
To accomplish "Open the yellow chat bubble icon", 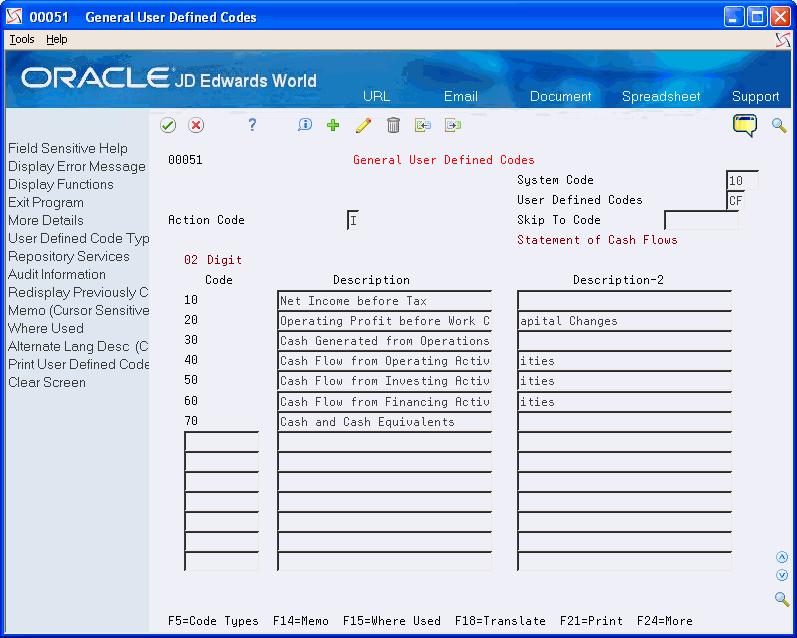I will pyautogui.click(x=745, y=125).
